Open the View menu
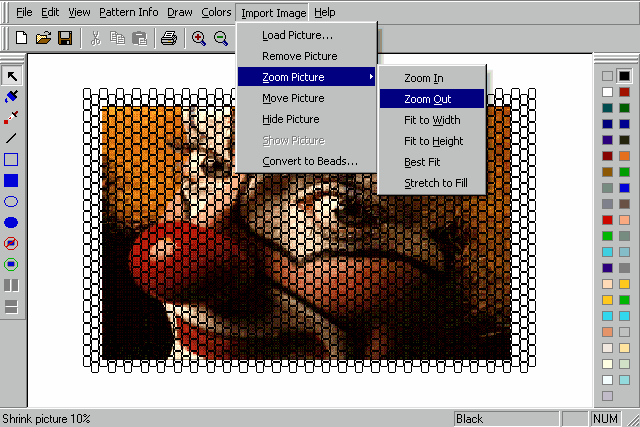 [x=79, y=13]
